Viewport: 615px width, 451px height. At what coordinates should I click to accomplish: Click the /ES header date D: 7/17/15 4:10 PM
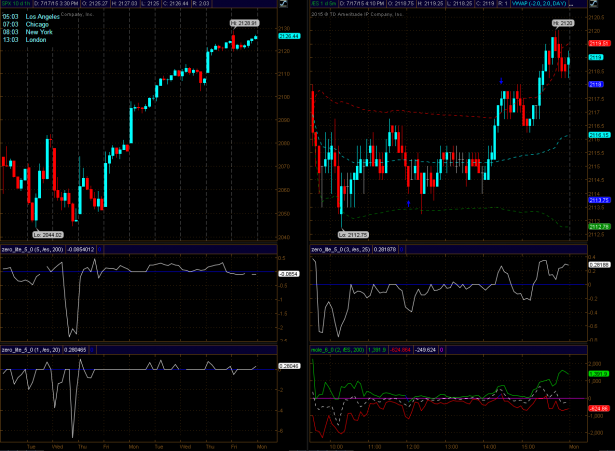tap(362, 4)
